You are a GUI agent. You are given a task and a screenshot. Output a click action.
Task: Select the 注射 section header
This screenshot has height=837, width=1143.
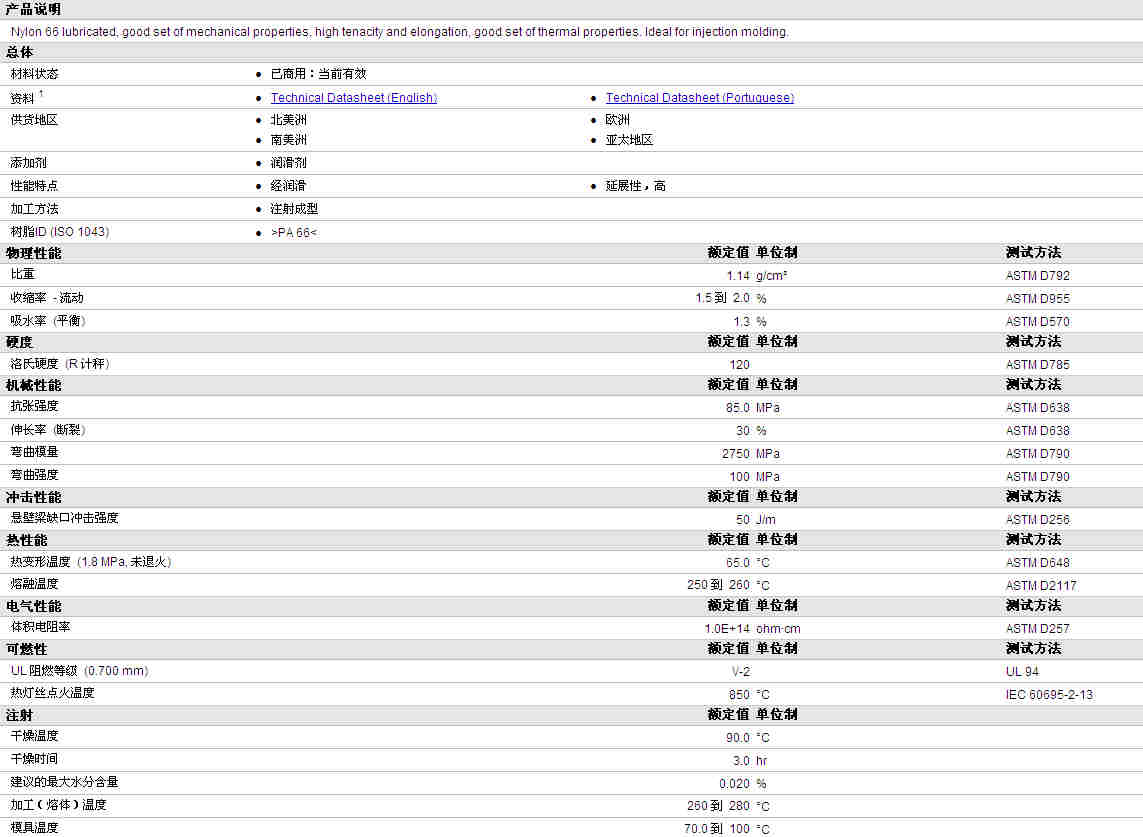pos(20,716)
